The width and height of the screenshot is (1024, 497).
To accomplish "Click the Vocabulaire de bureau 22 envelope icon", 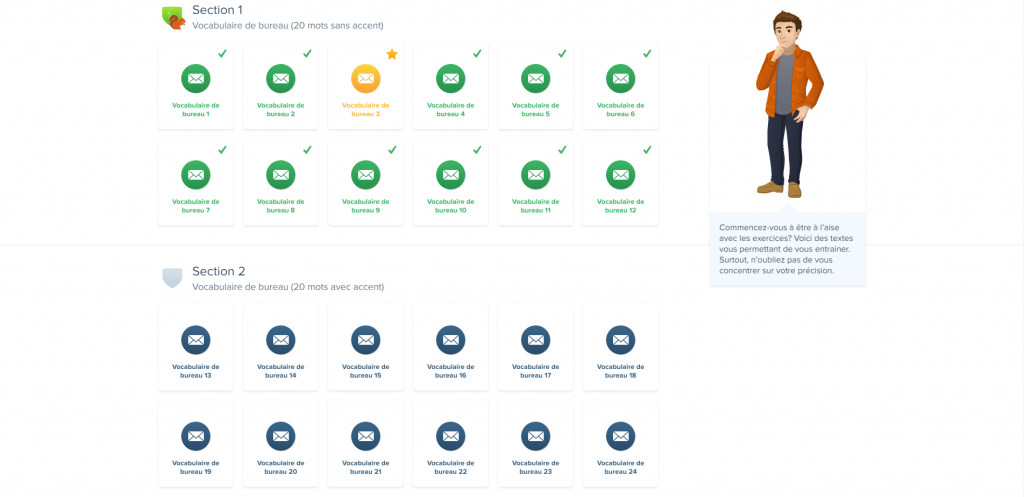I will [x=450, y=436].
